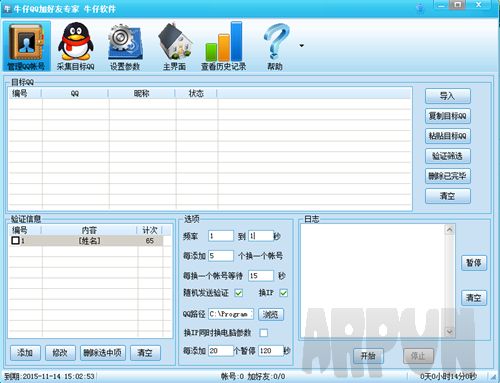Open the 设置参数 gear icon
Image resolution: width=500 pixels, height=383 pixels.
125,46
